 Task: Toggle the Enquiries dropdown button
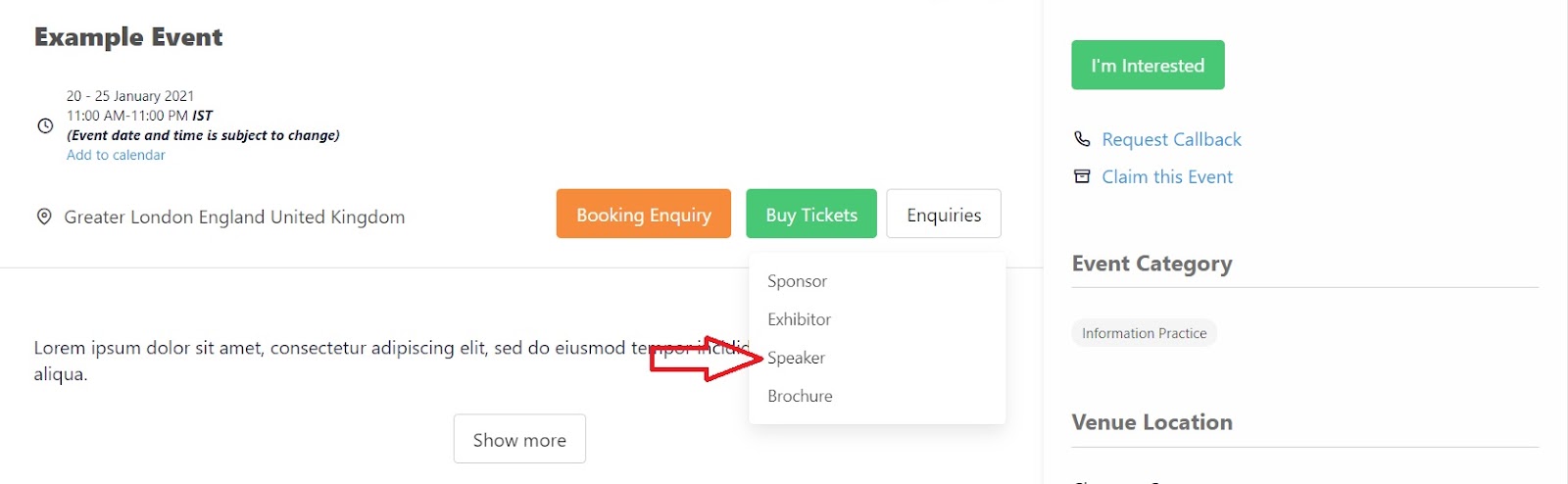pyautogui.click(x=943, y=214)
